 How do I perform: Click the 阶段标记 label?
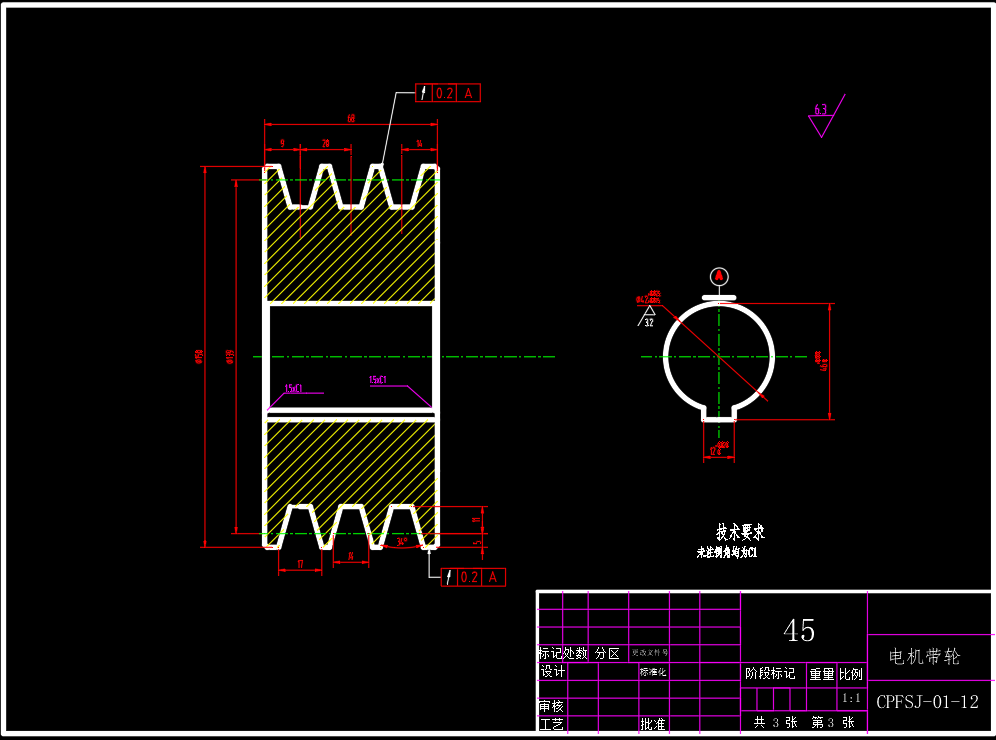click(770, 673)
